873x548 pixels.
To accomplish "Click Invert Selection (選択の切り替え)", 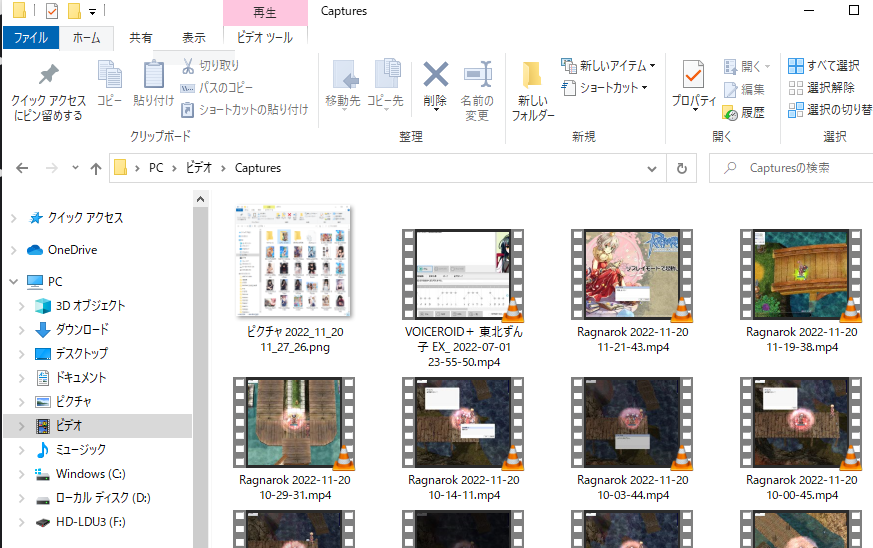I will [830, 110].
